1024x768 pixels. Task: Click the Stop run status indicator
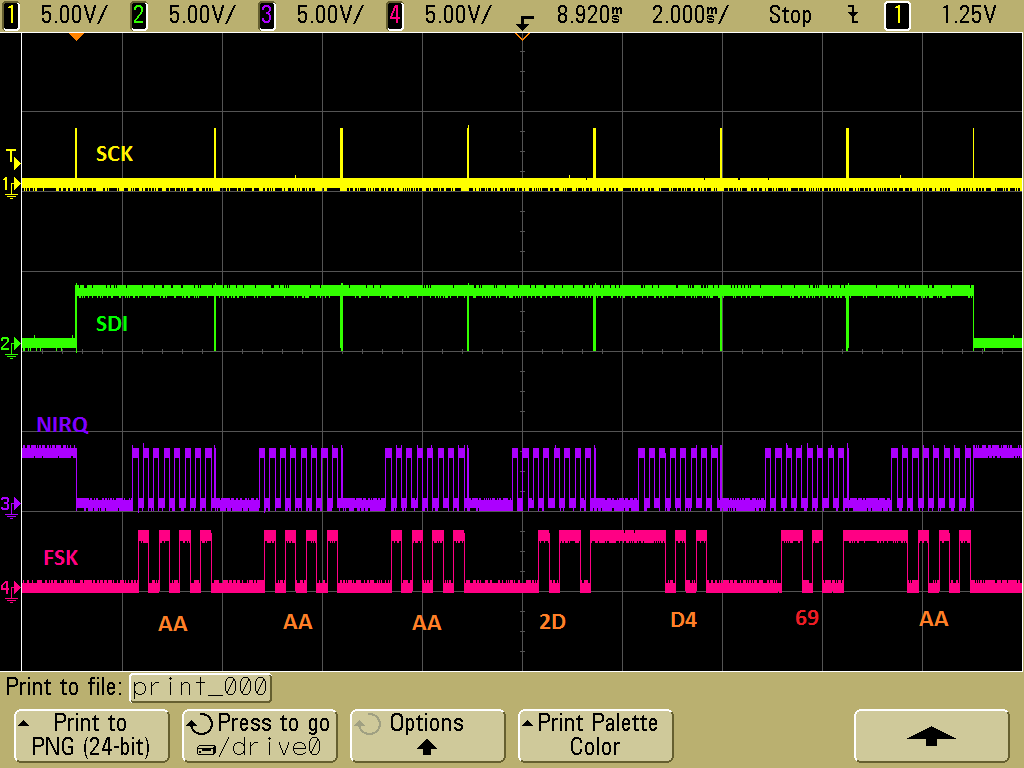pos(790,15)
